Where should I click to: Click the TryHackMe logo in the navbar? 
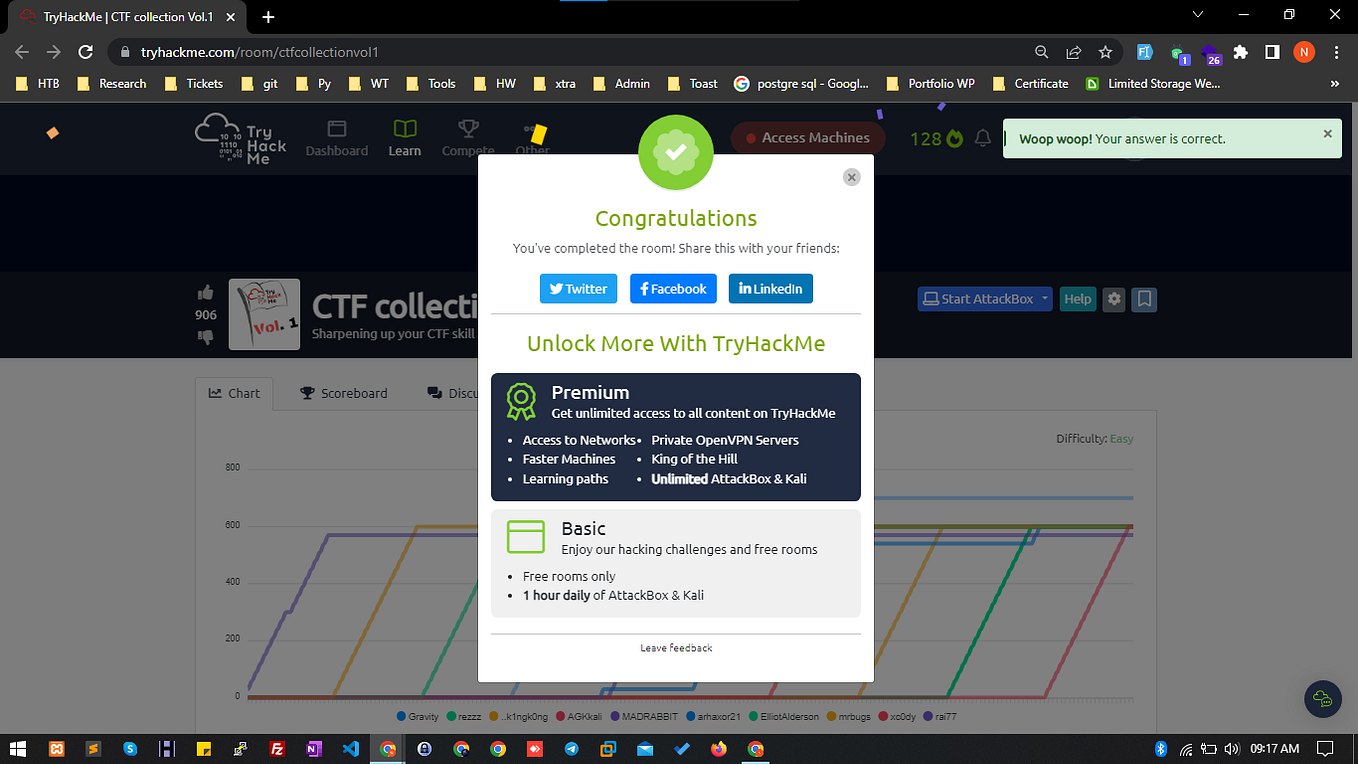[240, 139]
